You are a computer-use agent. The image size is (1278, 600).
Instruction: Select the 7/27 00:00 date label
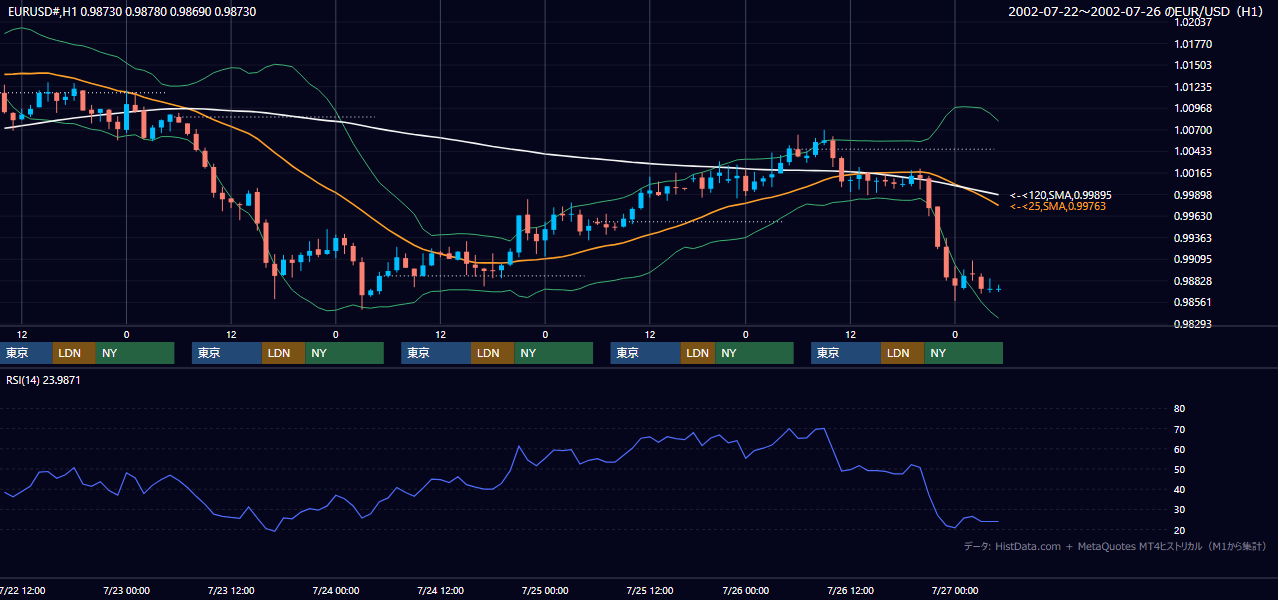[954, 590]
